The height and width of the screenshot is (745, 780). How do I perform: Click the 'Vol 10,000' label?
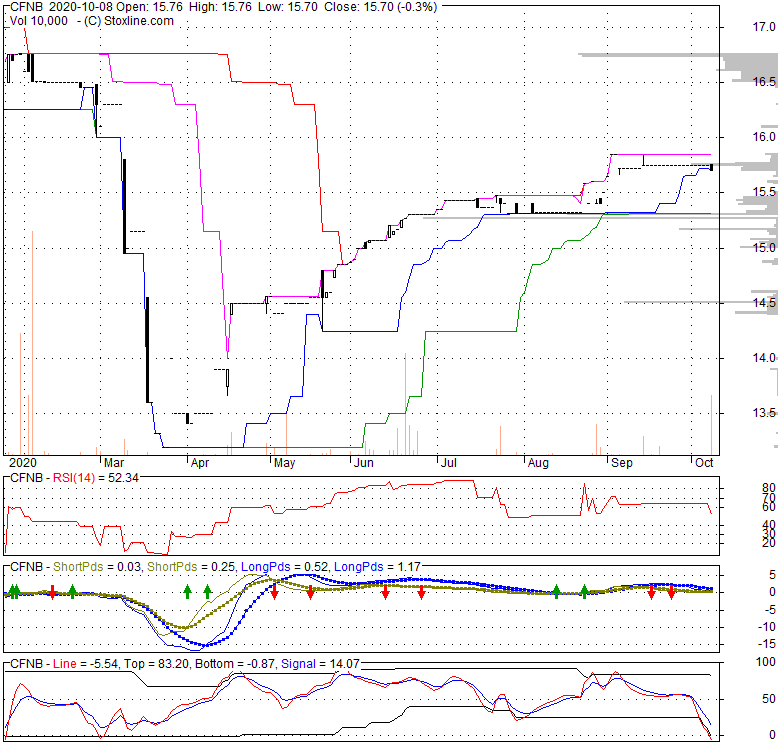[x=39, y=21]
